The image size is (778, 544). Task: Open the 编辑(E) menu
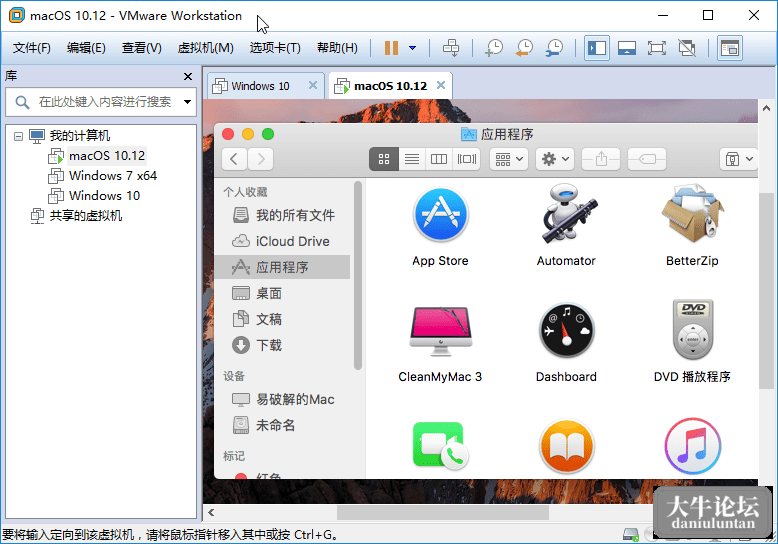86,48
